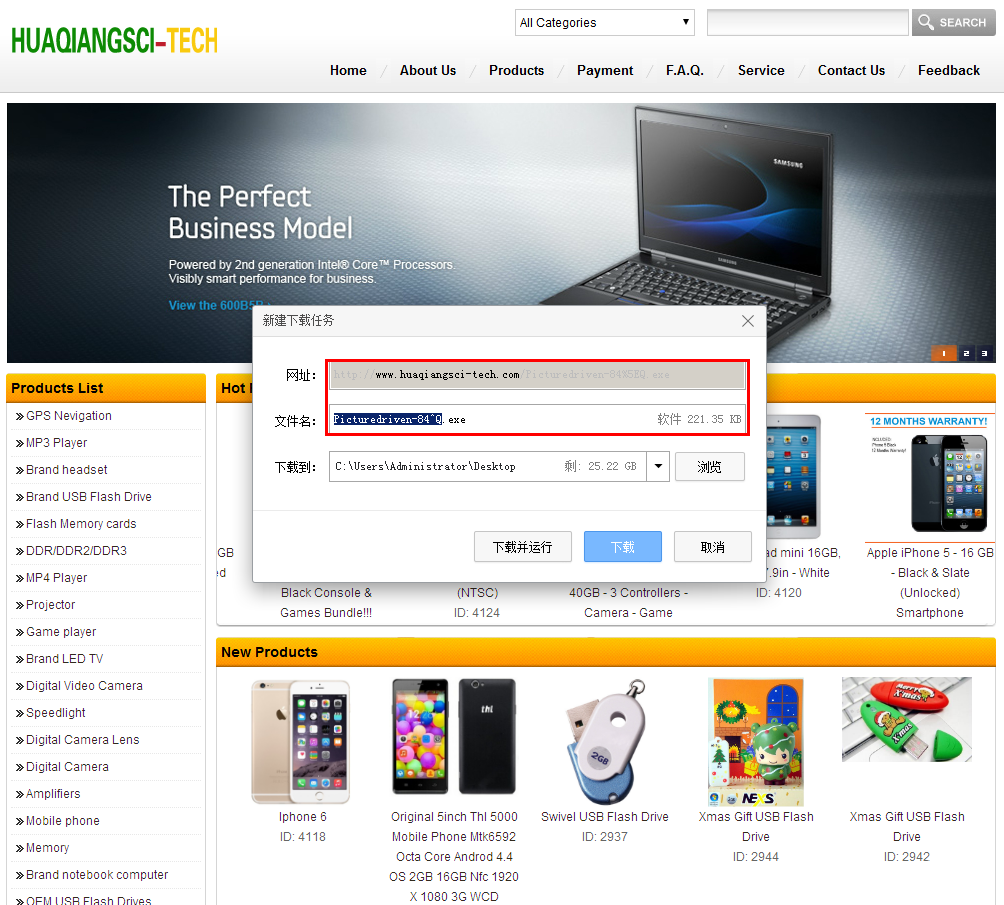The image size is (1004, 905).
Task: Select banner slide 1 indicator
Action: [x=943, y=353]
